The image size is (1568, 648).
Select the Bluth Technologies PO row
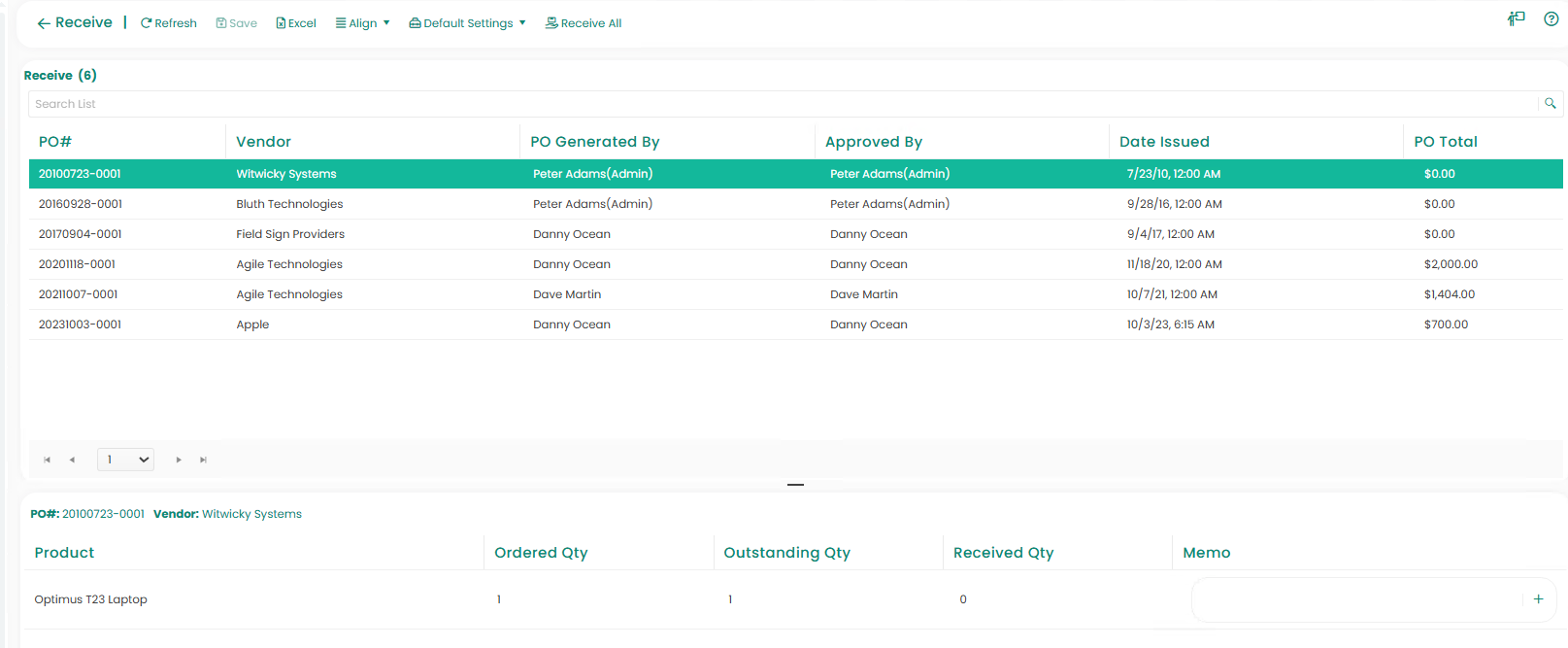pyautogui.click(x=289, y=204)
